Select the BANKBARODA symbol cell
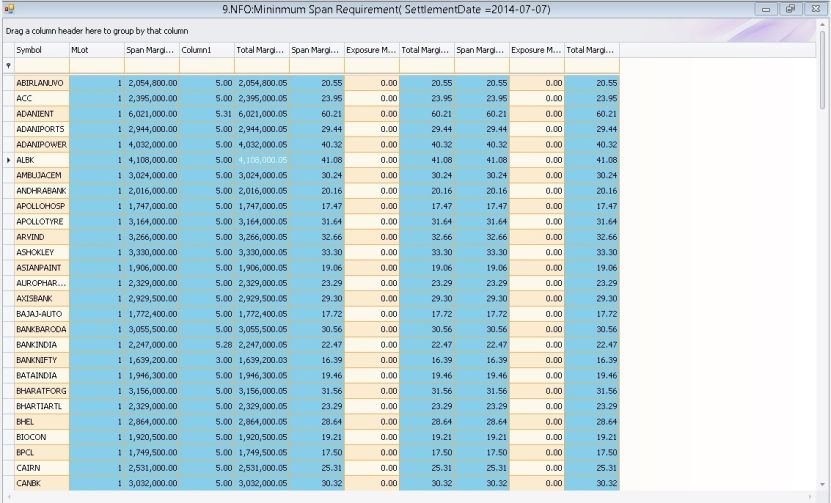This screenshot has width=831, height=503. click(x=41, y=329)
